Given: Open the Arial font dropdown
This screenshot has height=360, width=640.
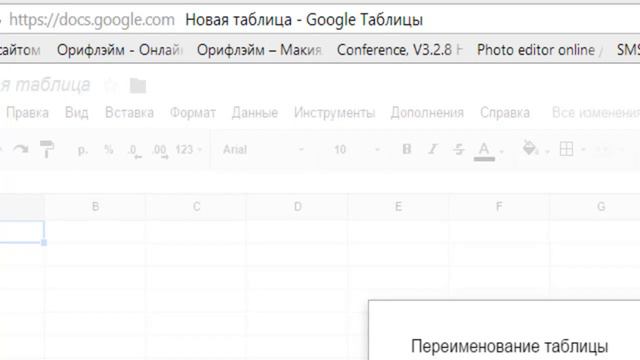Looking at the screenshot, I should pyautogui.click(x=263, y=149).
